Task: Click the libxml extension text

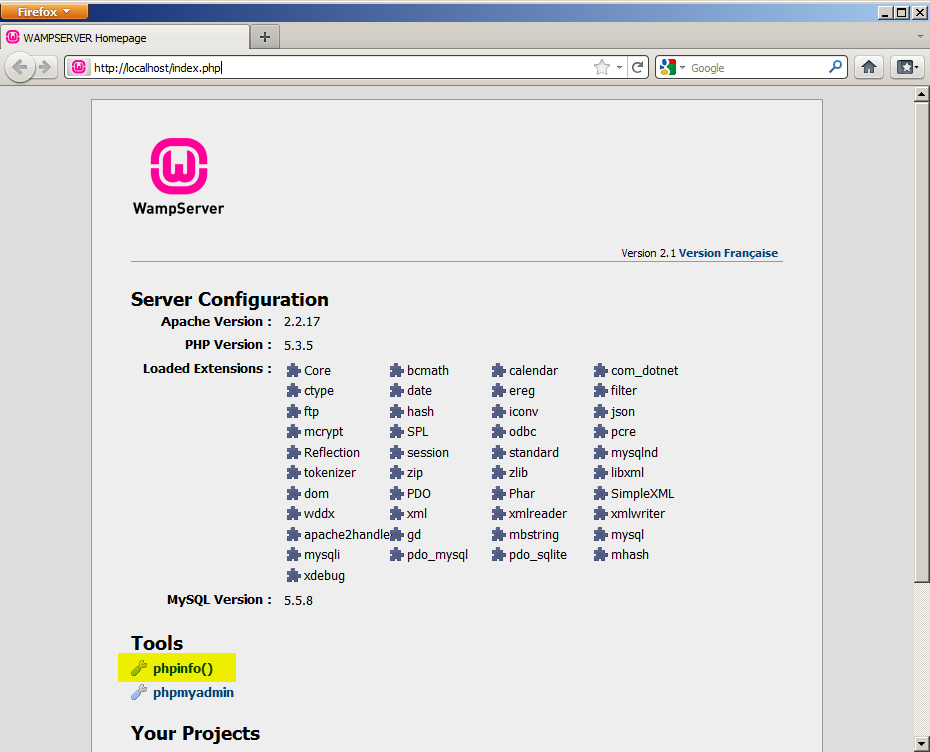Action: click(x=628, y=473)
